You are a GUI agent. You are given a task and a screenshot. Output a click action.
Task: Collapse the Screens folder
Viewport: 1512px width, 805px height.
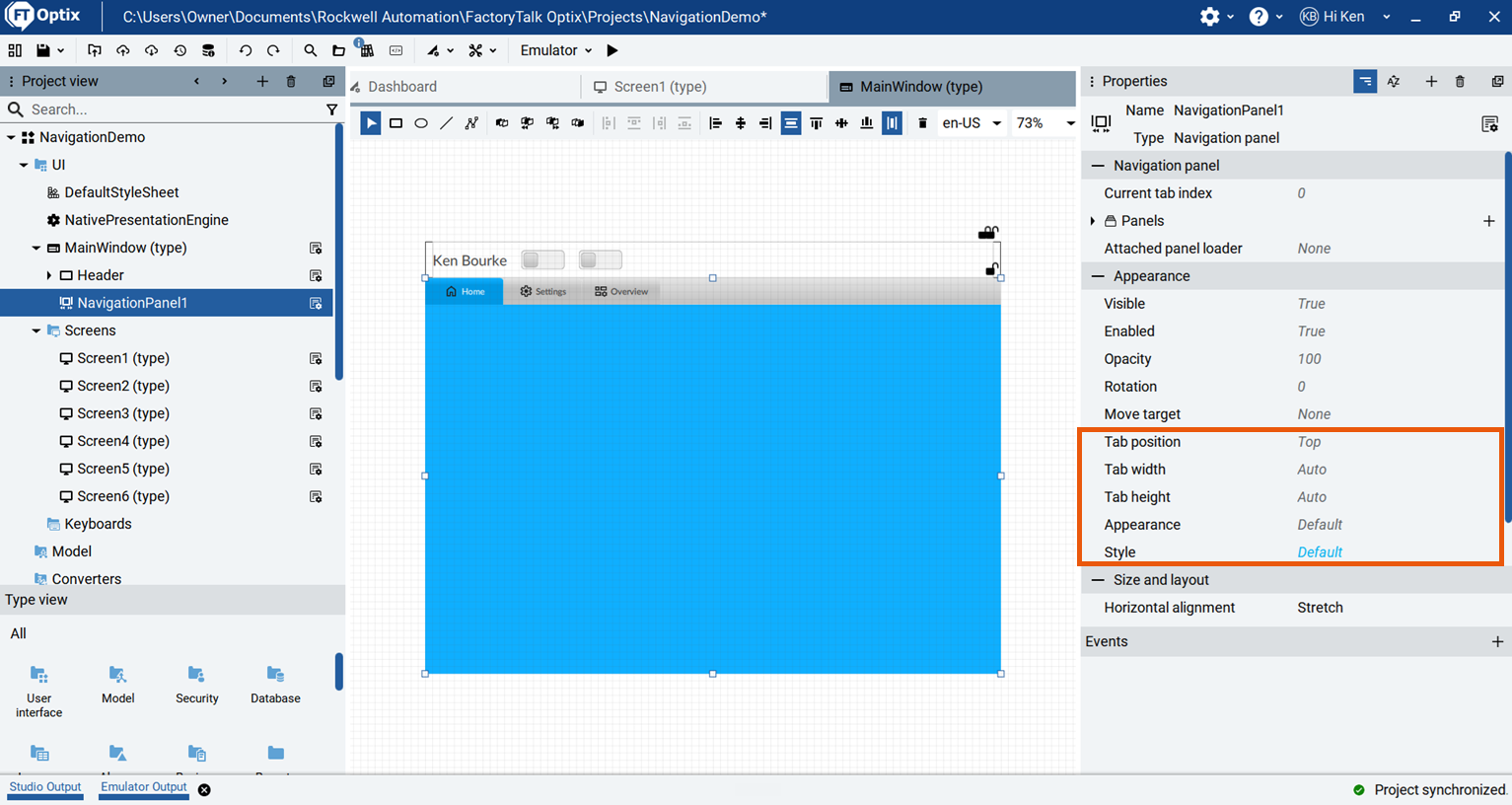[36, 330]
